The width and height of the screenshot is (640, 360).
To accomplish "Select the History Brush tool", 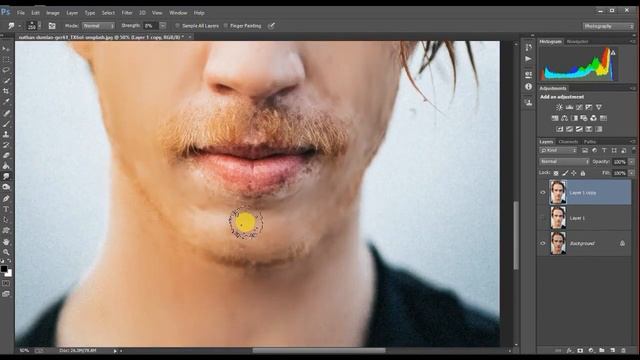I will pyautogui.click(x=6, y=145).
